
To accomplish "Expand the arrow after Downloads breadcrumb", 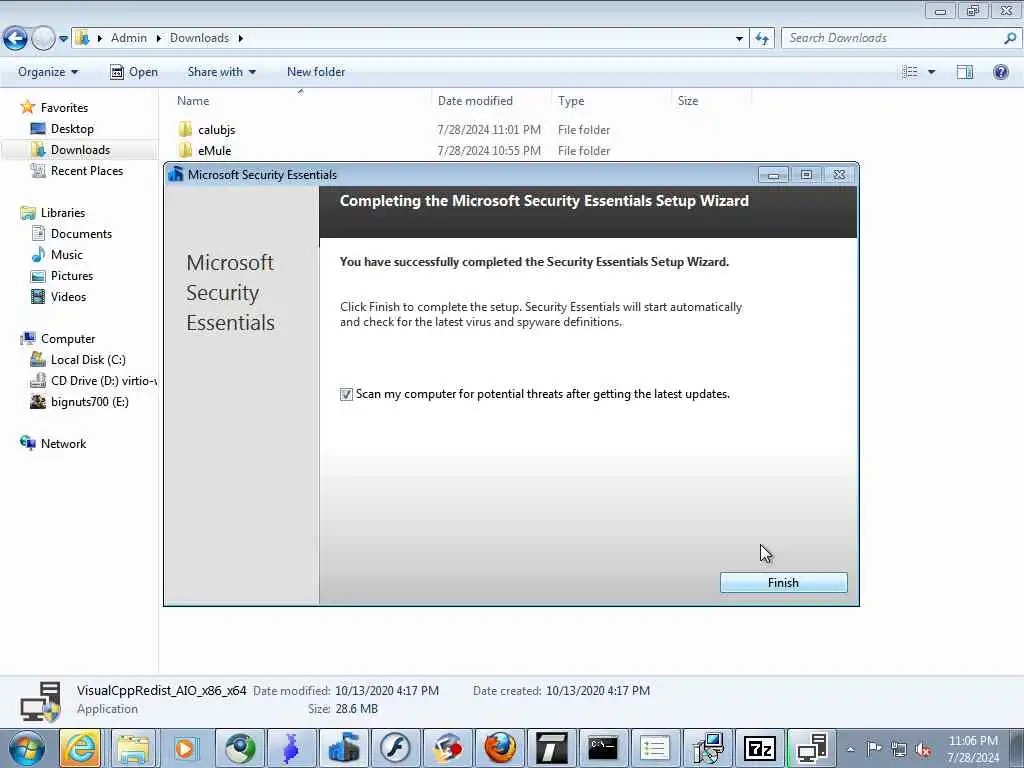I will click(240, 38).
